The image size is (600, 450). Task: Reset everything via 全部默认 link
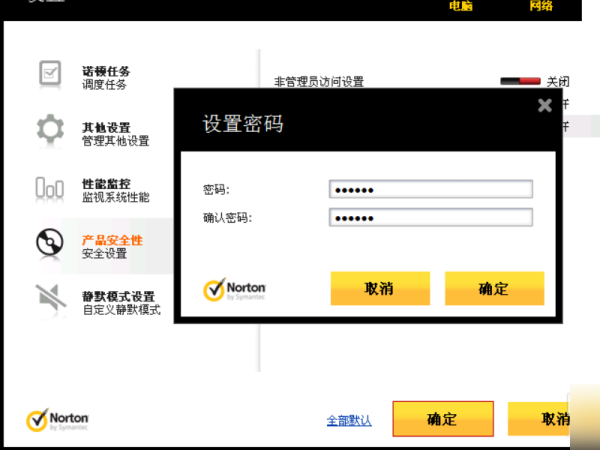click(x=349, y=421)
